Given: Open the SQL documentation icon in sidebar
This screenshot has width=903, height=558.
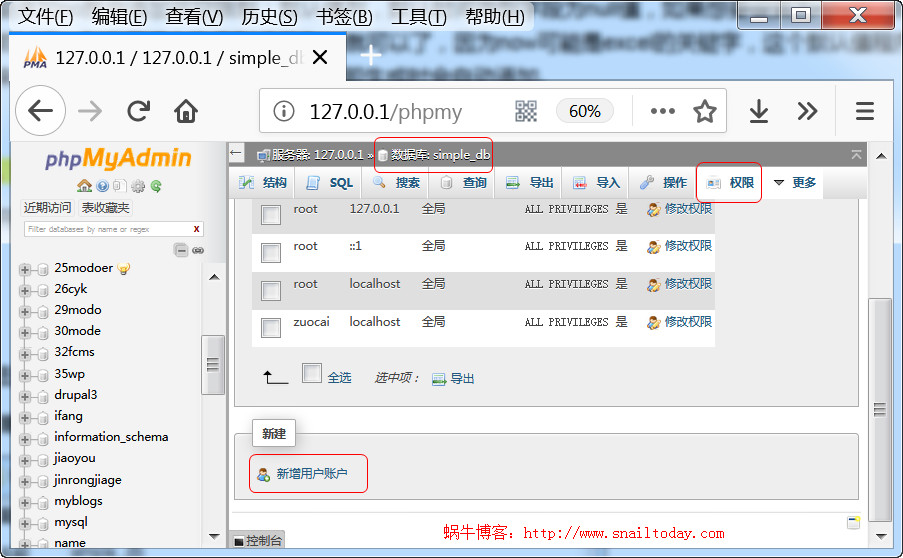Looking at the screenshot, I should point(120,185).
